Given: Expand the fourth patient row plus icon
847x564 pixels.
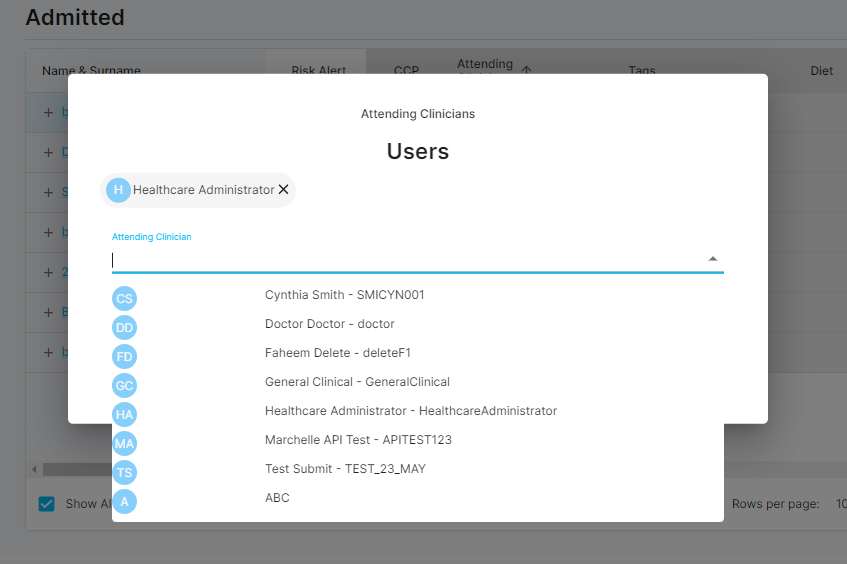Looking at the screenshot, I should (48, 232).
